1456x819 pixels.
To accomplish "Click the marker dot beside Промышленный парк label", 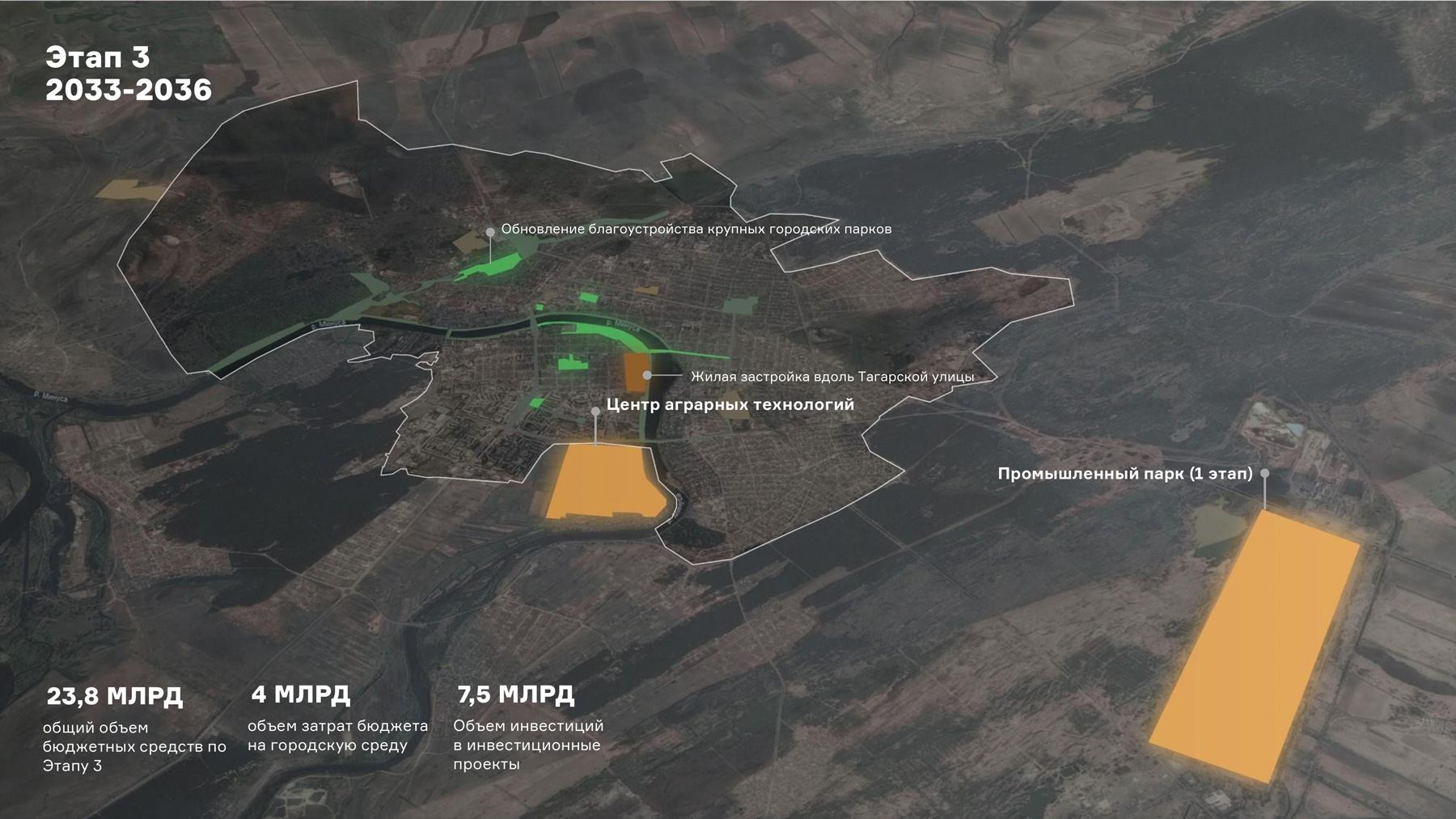I will pyautogui.click(x=1264, y=474).
